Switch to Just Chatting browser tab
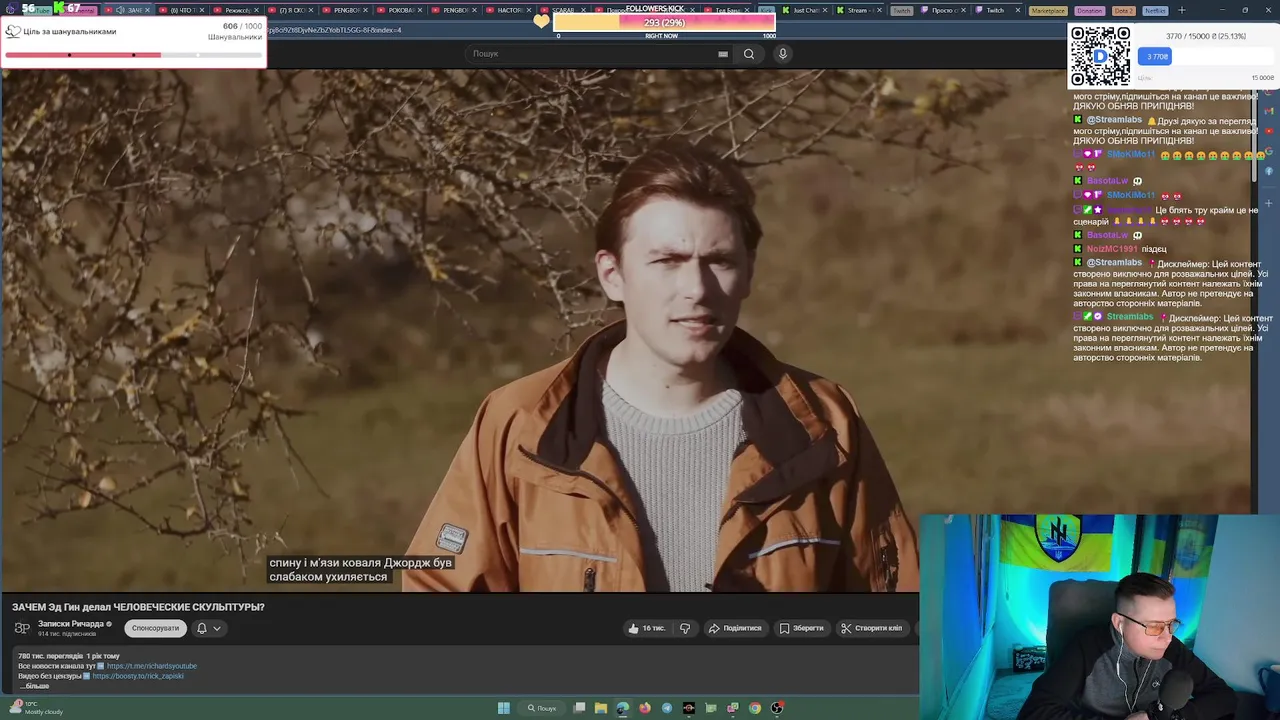The image size is (1280, 720). 804,10
